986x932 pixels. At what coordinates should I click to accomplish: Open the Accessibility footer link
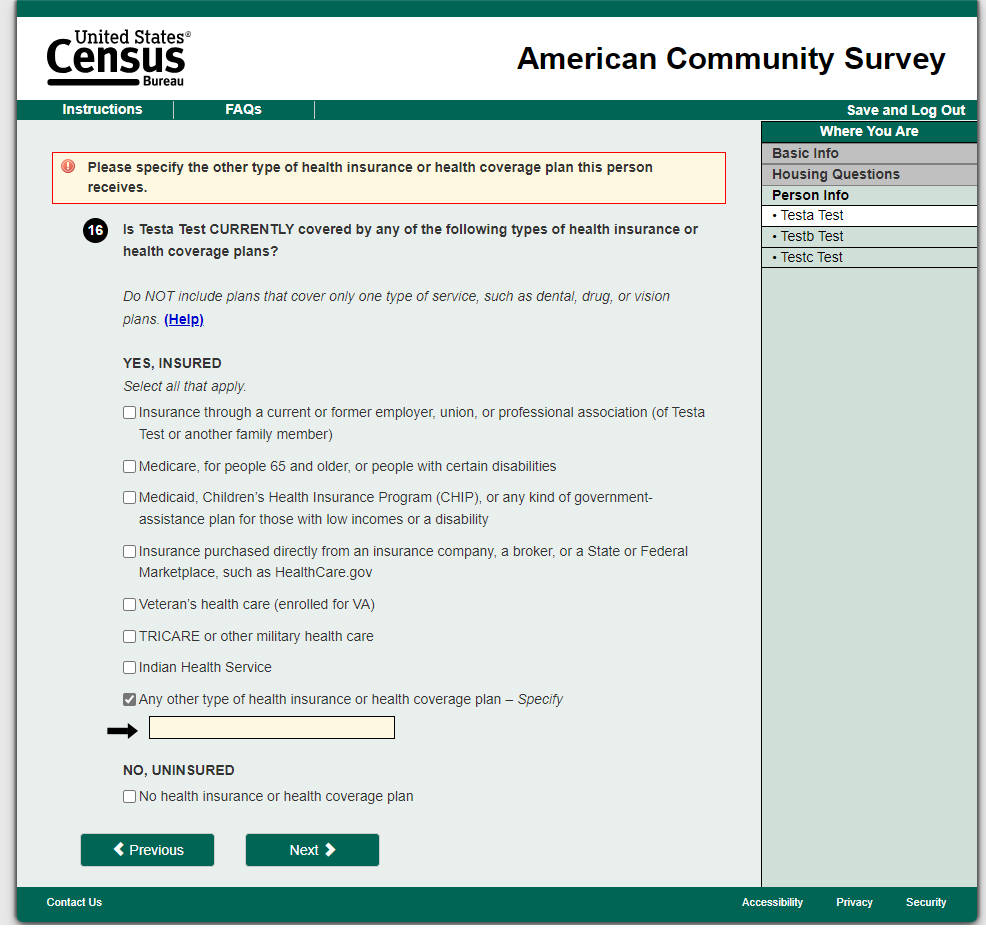(x=772, y=902)
